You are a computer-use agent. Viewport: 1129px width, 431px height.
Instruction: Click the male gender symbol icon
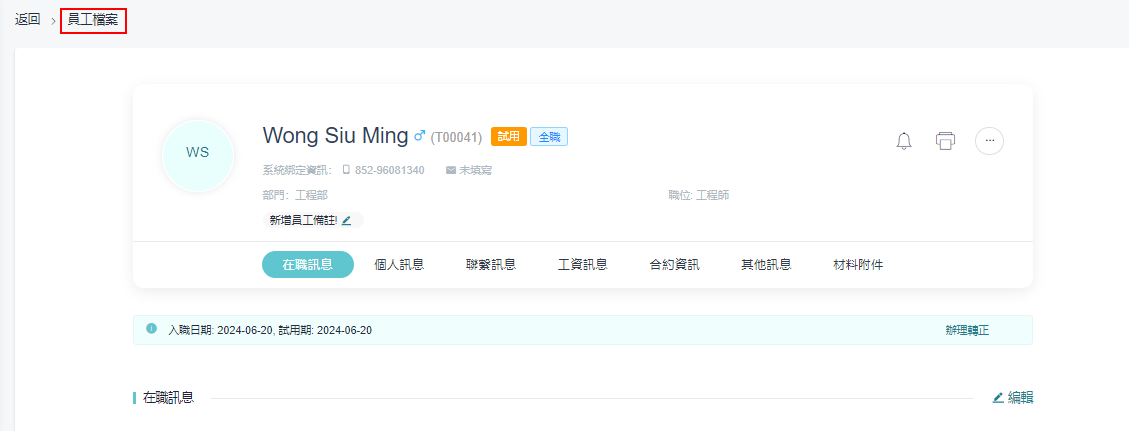[420, 136]
